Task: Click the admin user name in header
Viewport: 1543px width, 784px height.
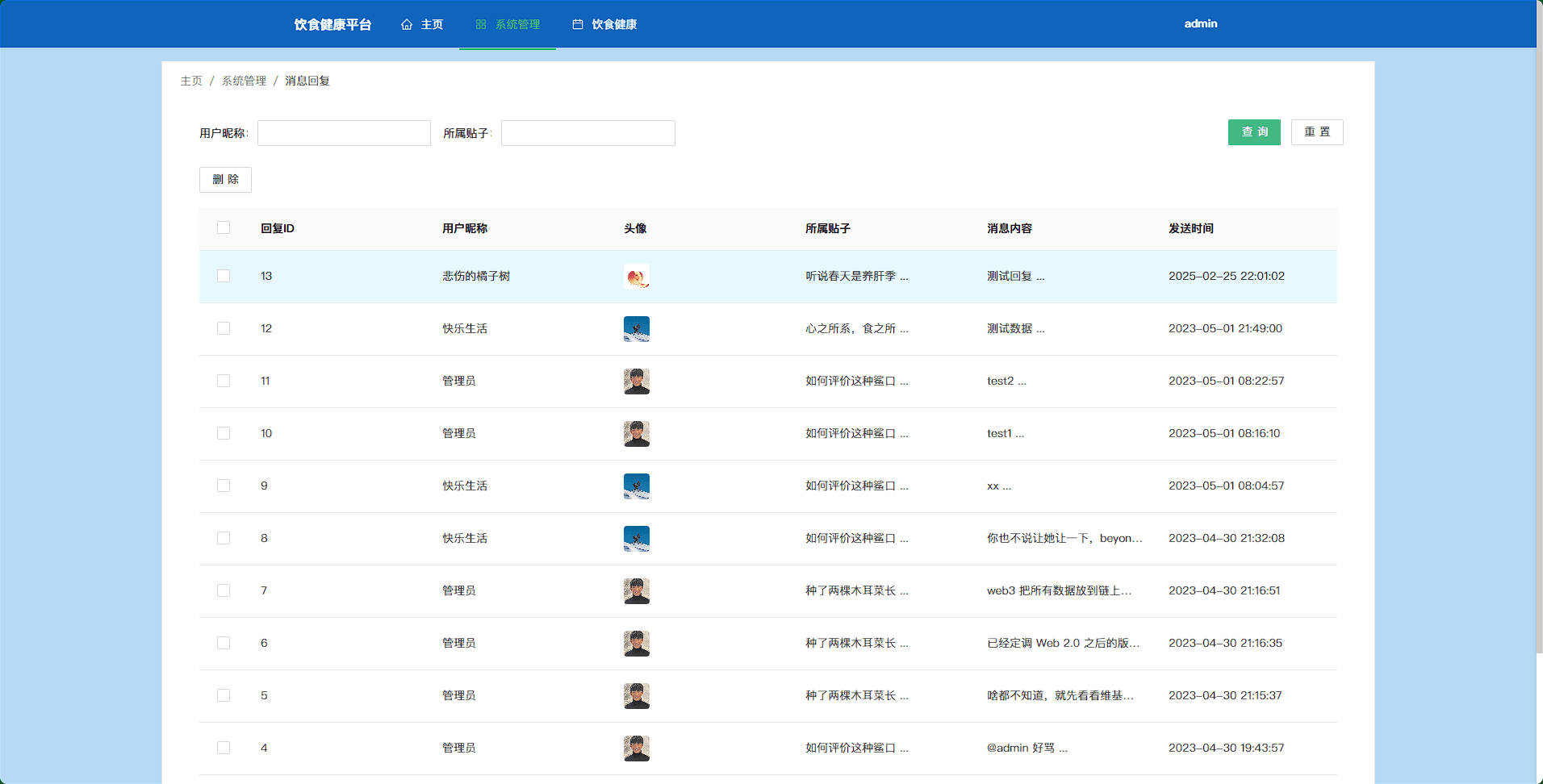Action: click(1201, 24)
